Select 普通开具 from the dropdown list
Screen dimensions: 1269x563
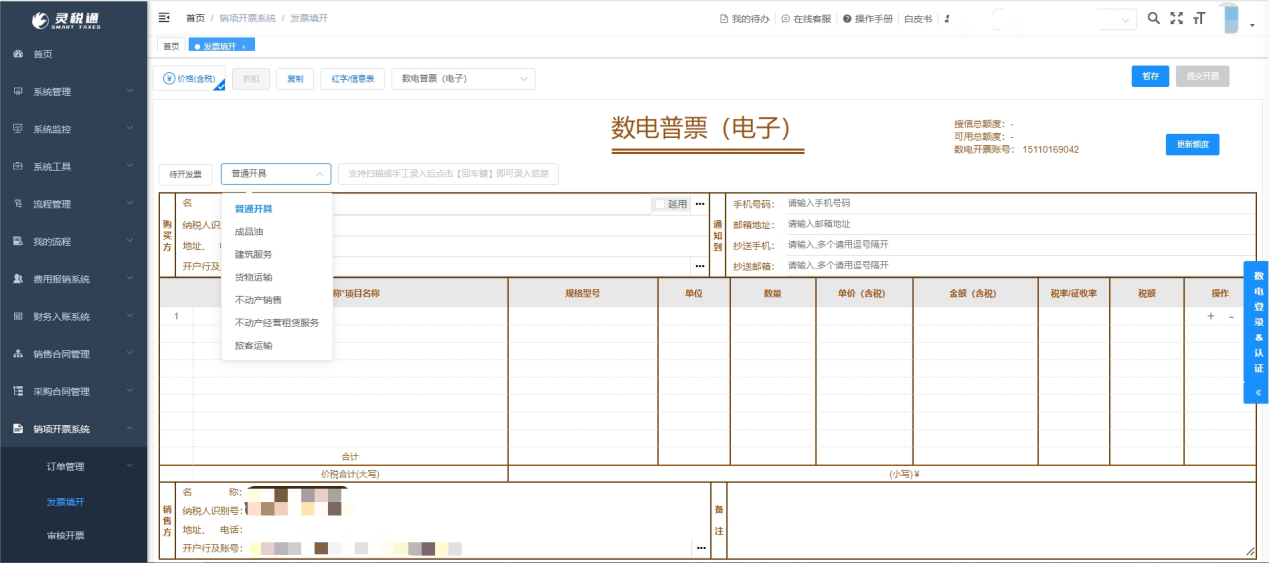[277, 209]
